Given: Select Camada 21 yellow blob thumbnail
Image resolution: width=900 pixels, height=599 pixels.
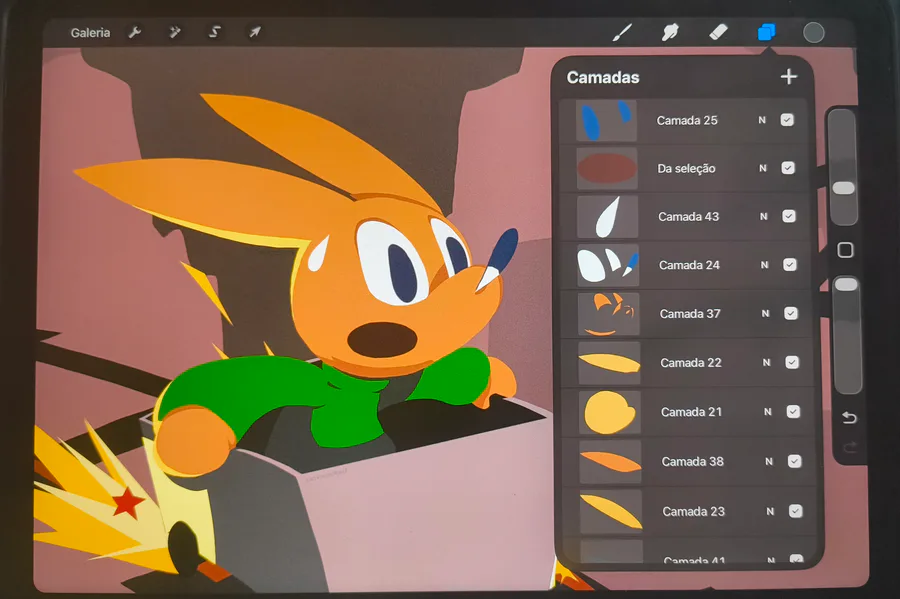Looking at the screenshot, I should tap(610, 412).
